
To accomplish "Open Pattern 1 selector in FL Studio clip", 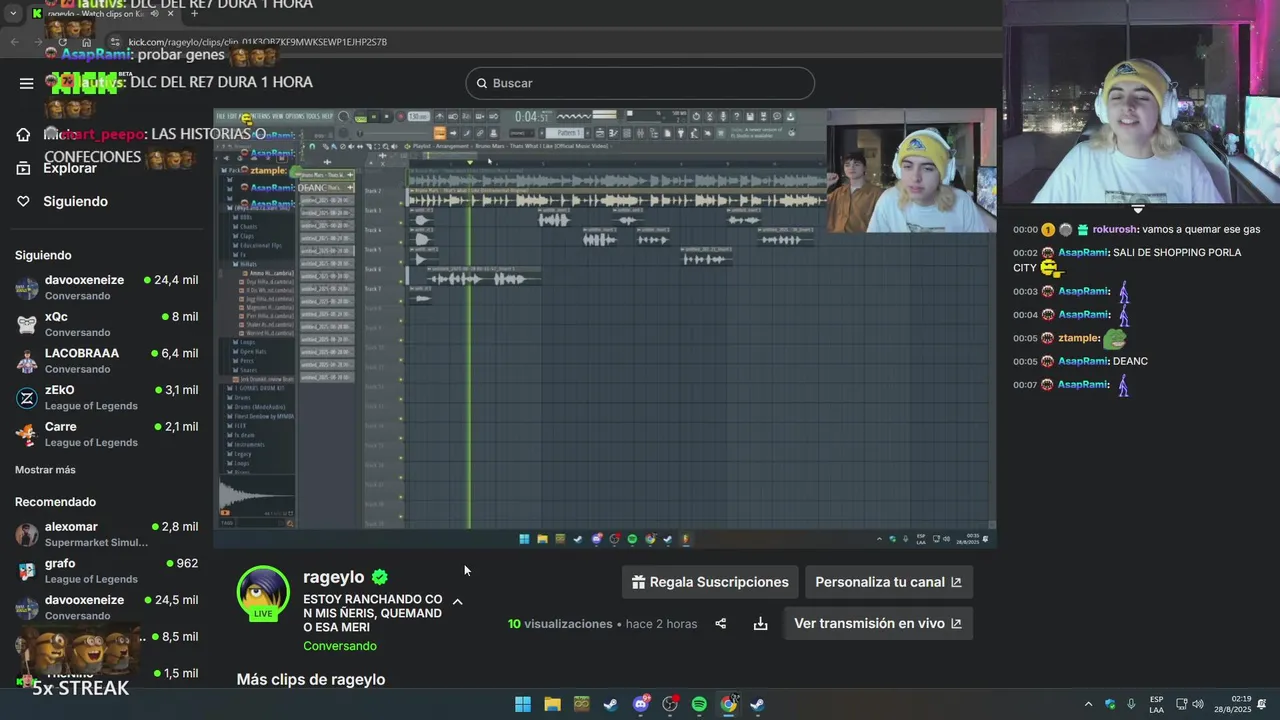I will click(568, 133).
